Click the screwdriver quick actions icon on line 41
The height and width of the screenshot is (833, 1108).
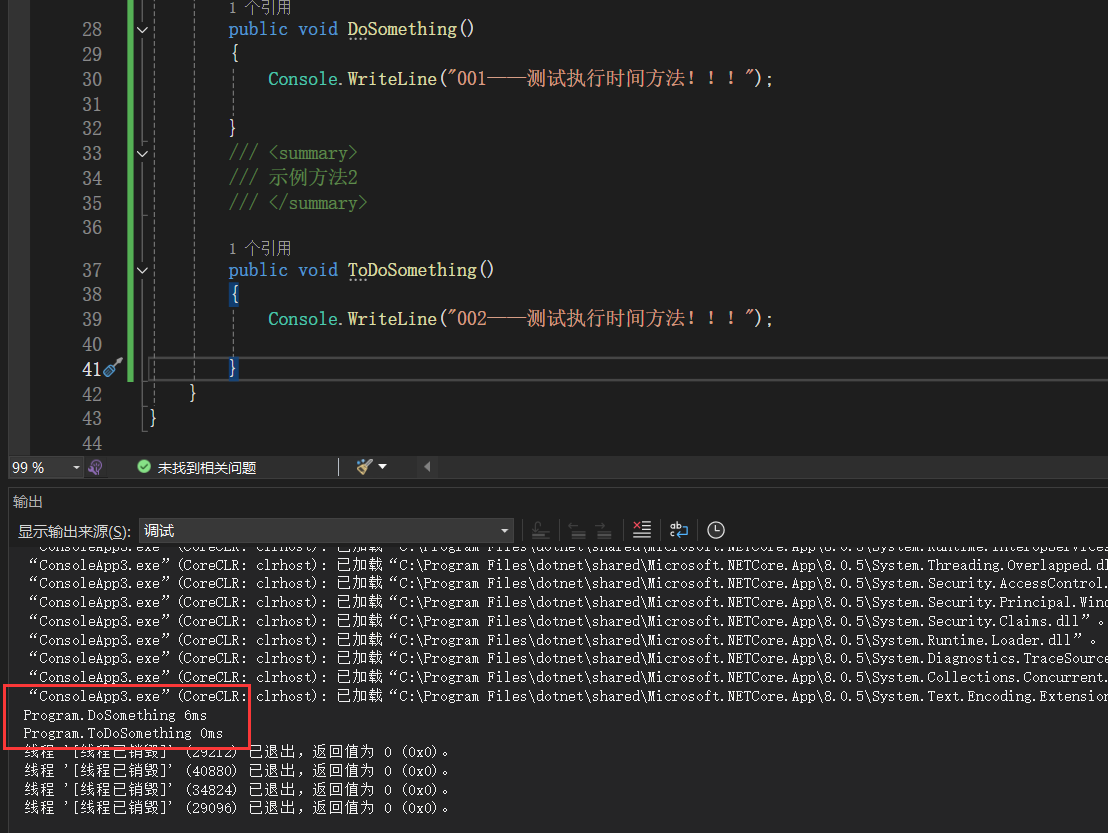113,368
